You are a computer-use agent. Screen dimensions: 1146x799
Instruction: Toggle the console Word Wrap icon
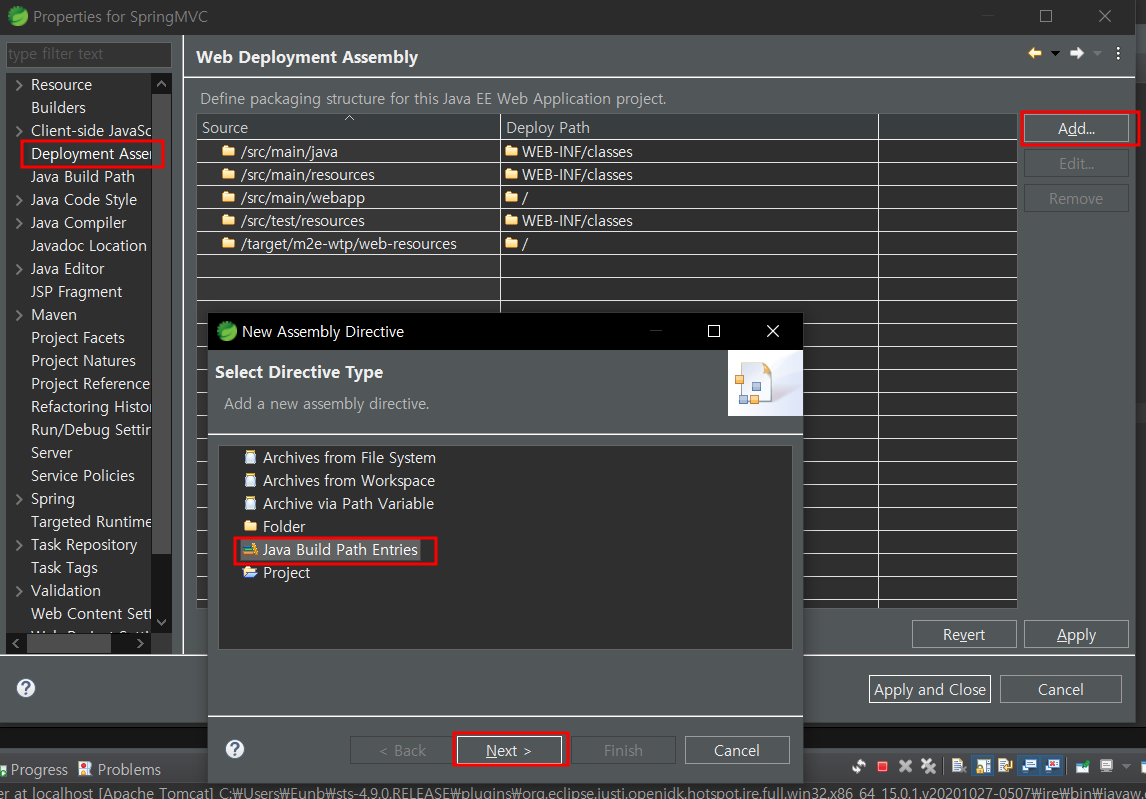click(1006, 766)
